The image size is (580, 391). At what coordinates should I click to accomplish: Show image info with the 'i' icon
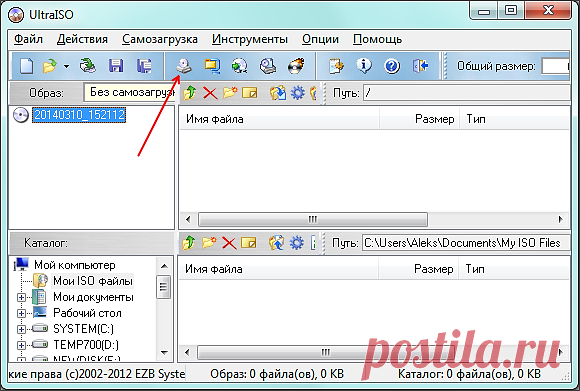pyautogui.click(x=364, y=66)
